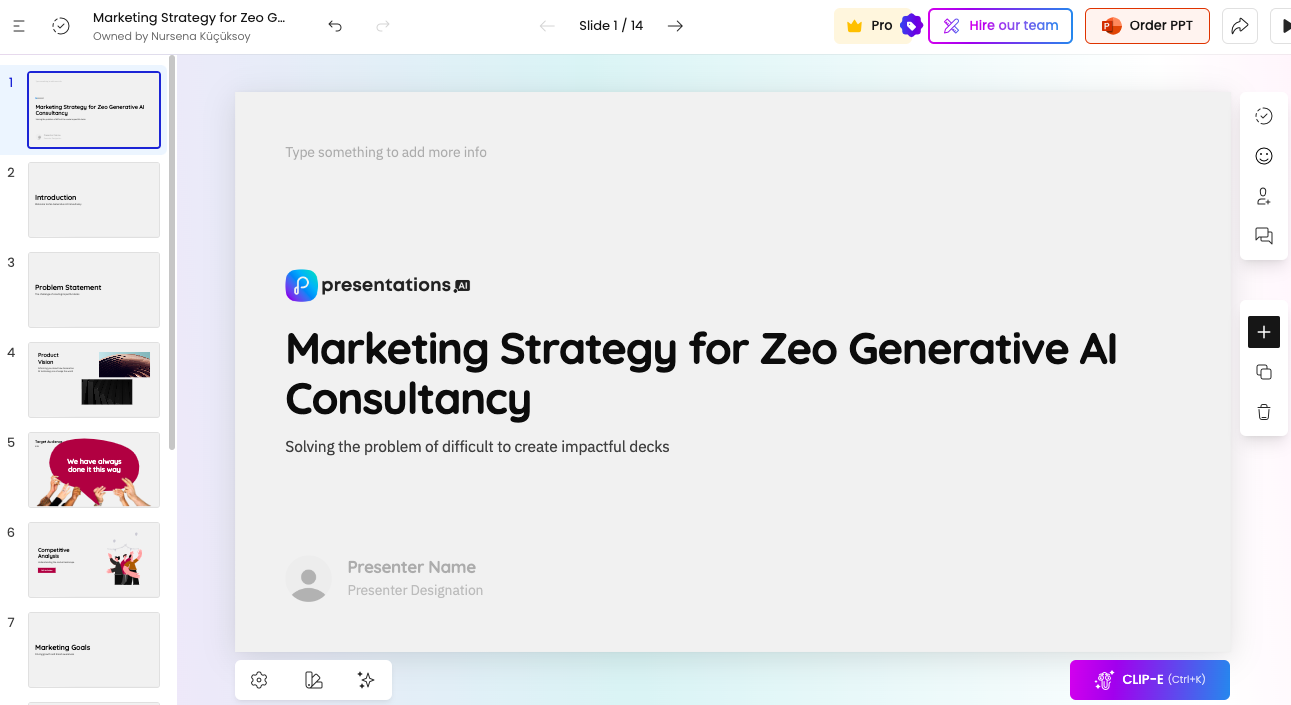Open the hamburger menu icon
Viewport: 1291px width, 705px height.
(x=19, y=26)
